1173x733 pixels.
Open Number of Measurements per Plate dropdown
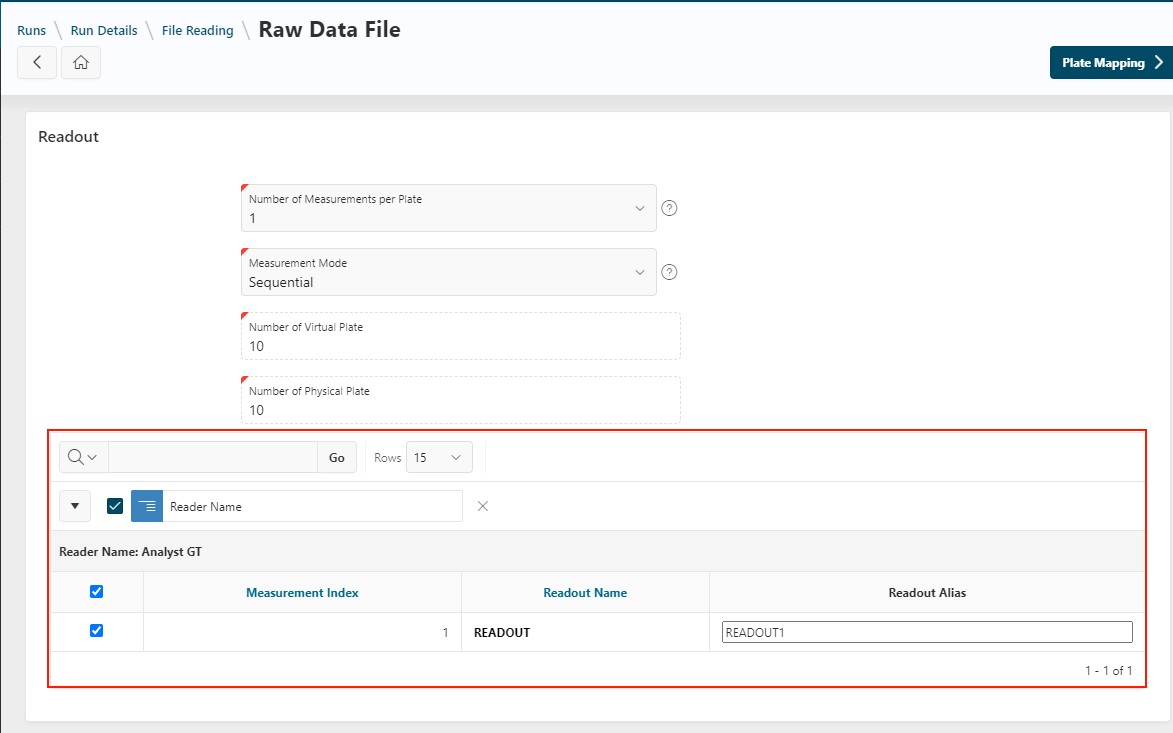click(x=449, y=208)
